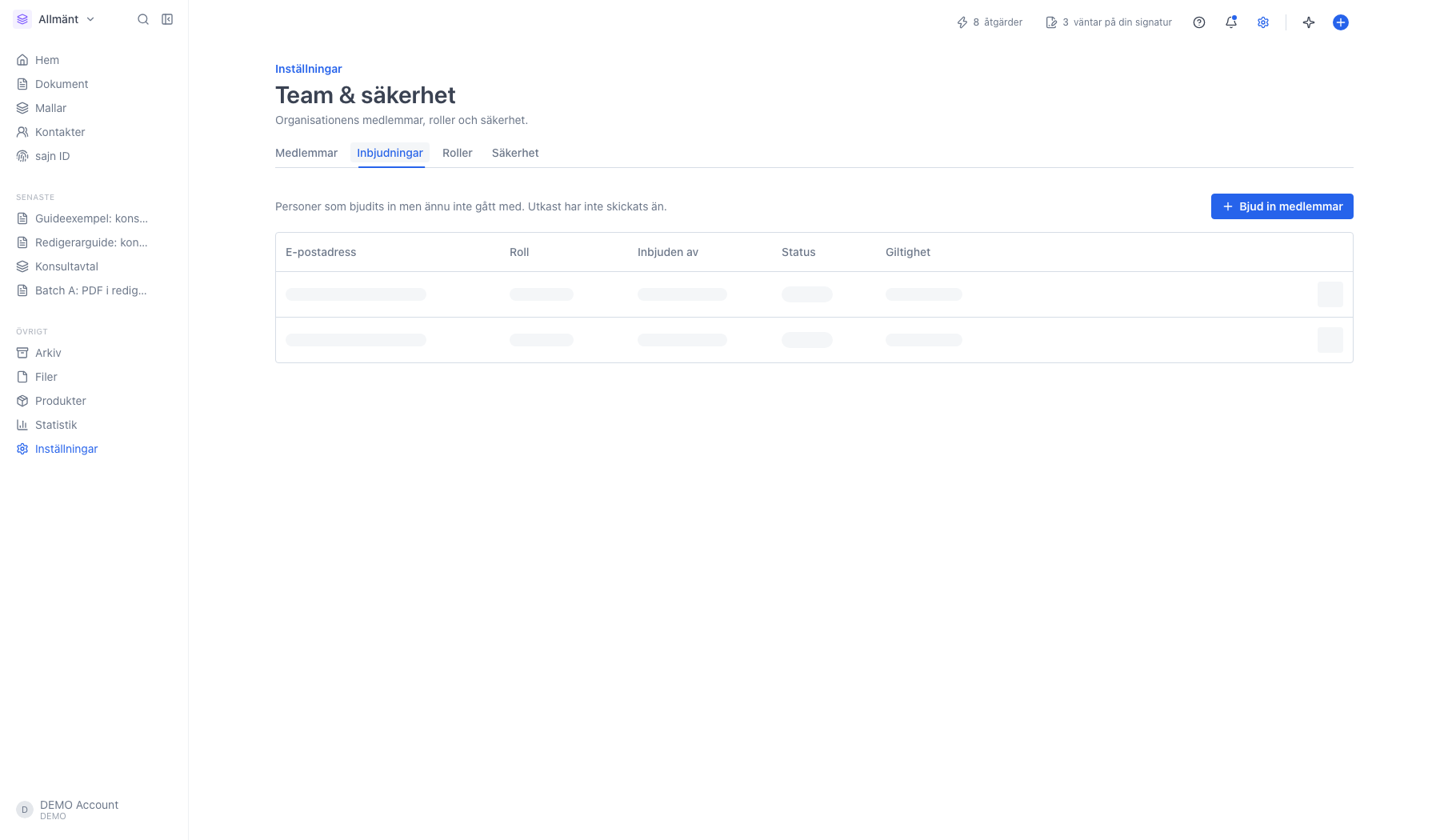Open Arkiv in the sidebar
1440x840 pixels.
[94, 353]
